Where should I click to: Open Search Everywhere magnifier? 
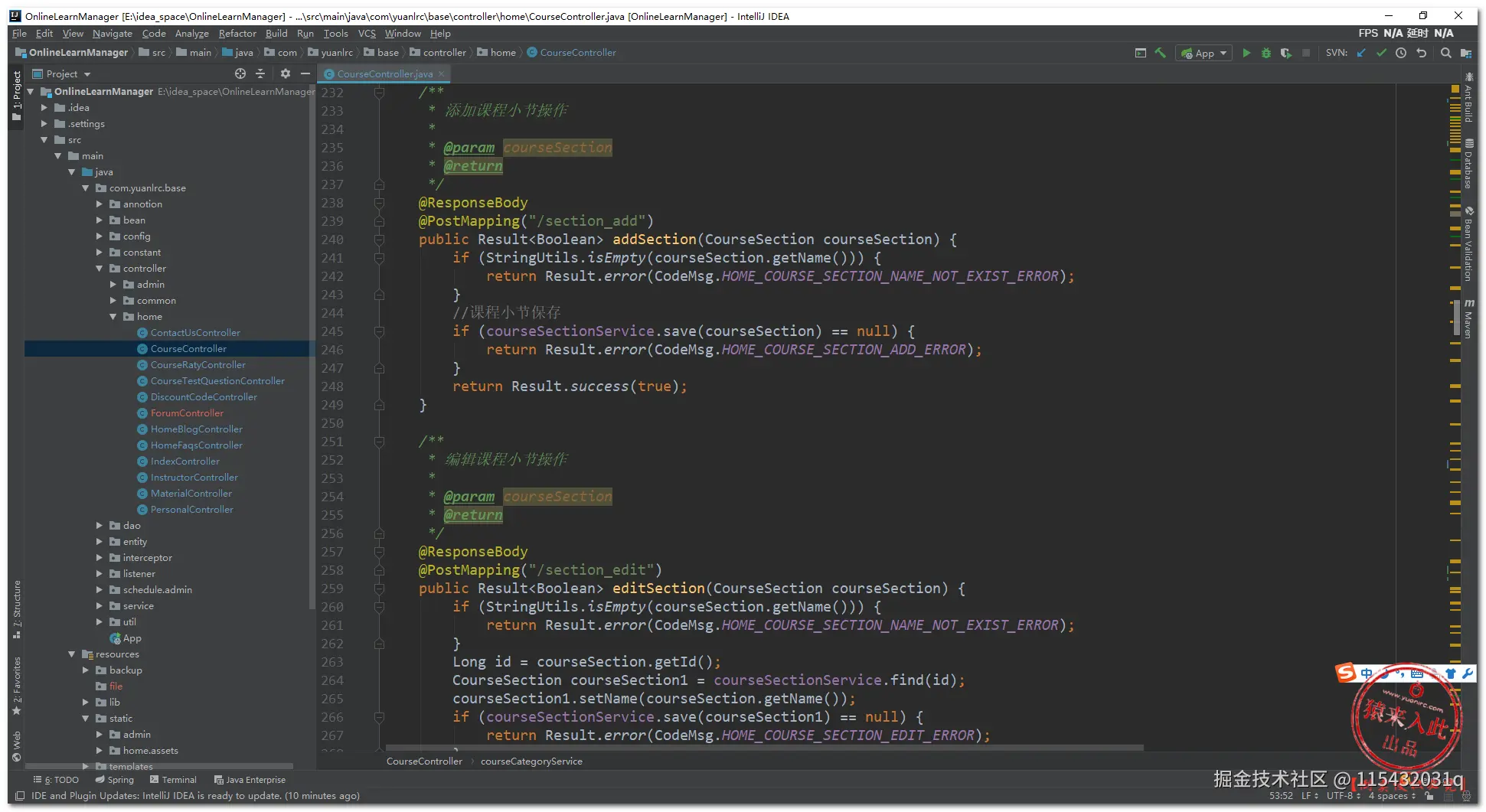click(x=1445, y=53)
